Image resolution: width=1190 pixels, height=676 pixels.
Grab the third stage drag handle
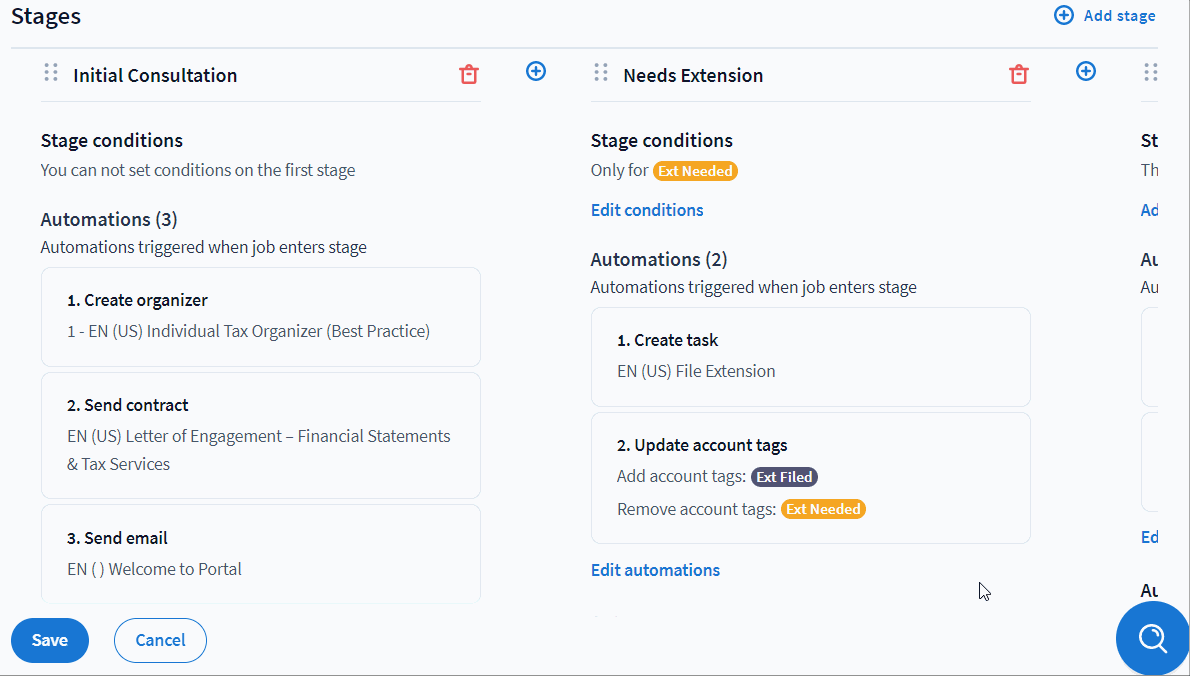click(1150, 73)
